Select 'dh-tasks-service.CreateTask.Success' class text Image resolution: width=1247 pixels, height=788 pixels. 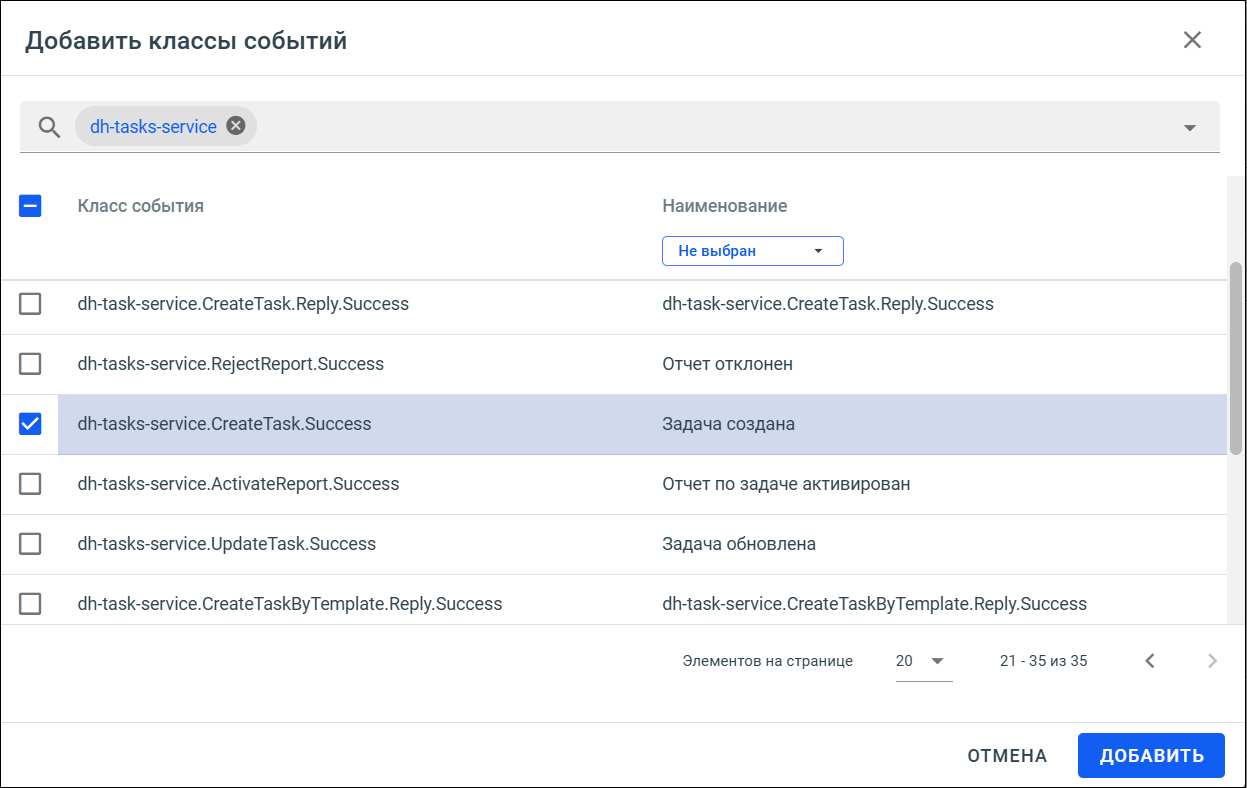(225, 424)
